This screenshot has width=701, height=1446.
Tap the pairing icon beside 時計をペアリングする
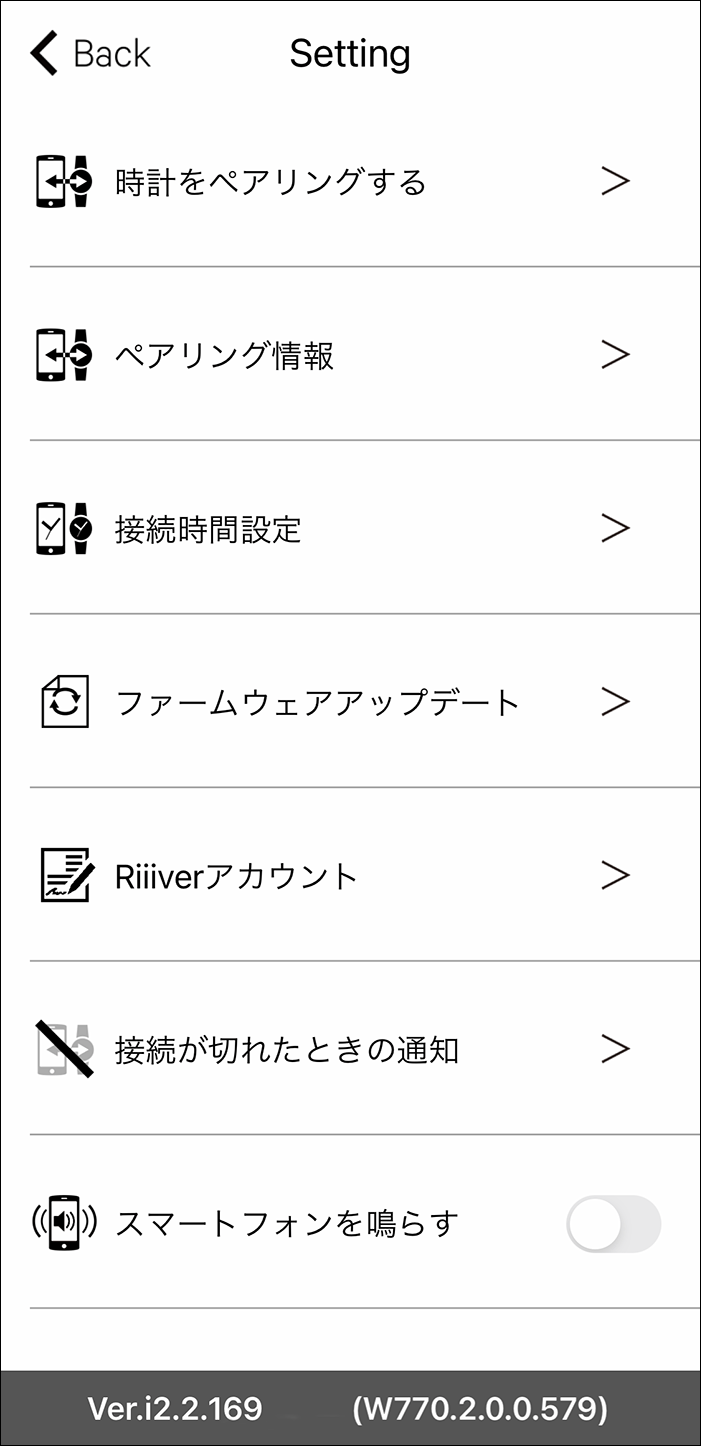coord(63,182)
